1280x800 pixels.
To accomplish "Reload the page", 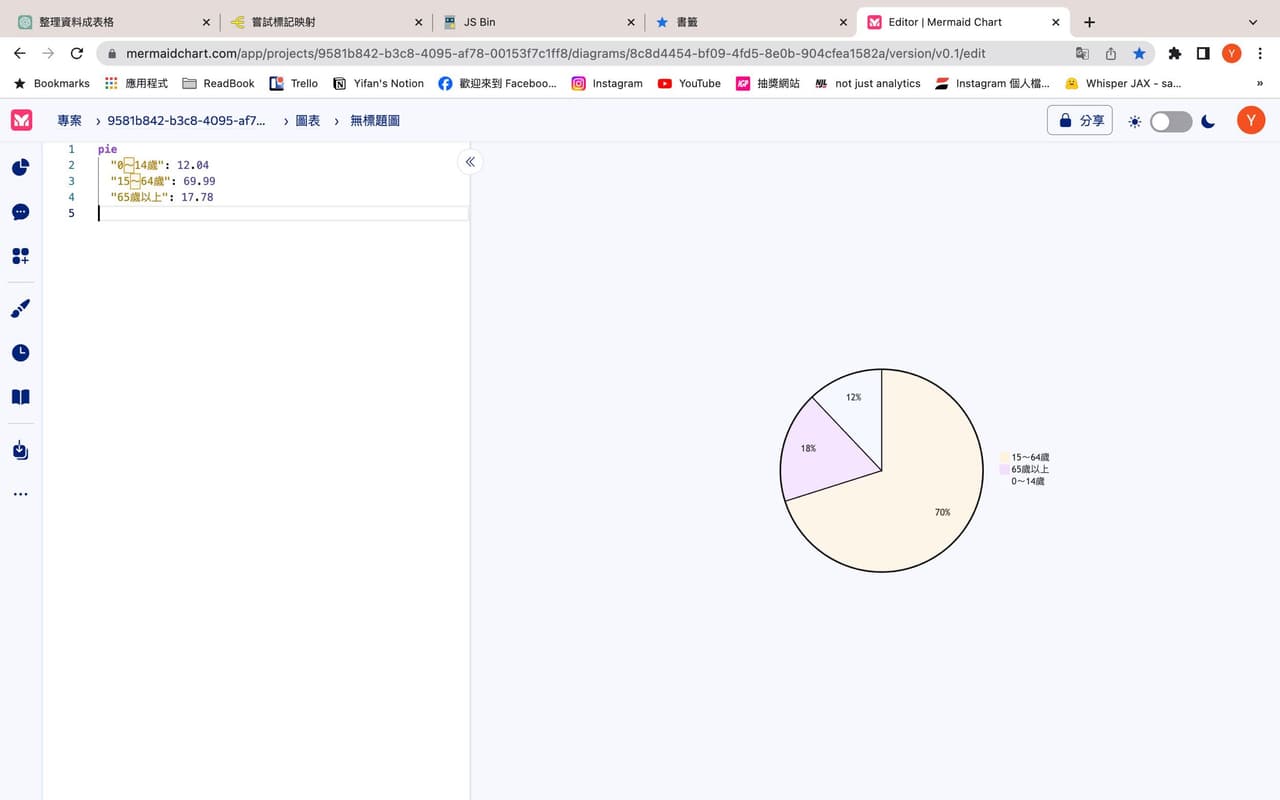I will tap(77, 53).
